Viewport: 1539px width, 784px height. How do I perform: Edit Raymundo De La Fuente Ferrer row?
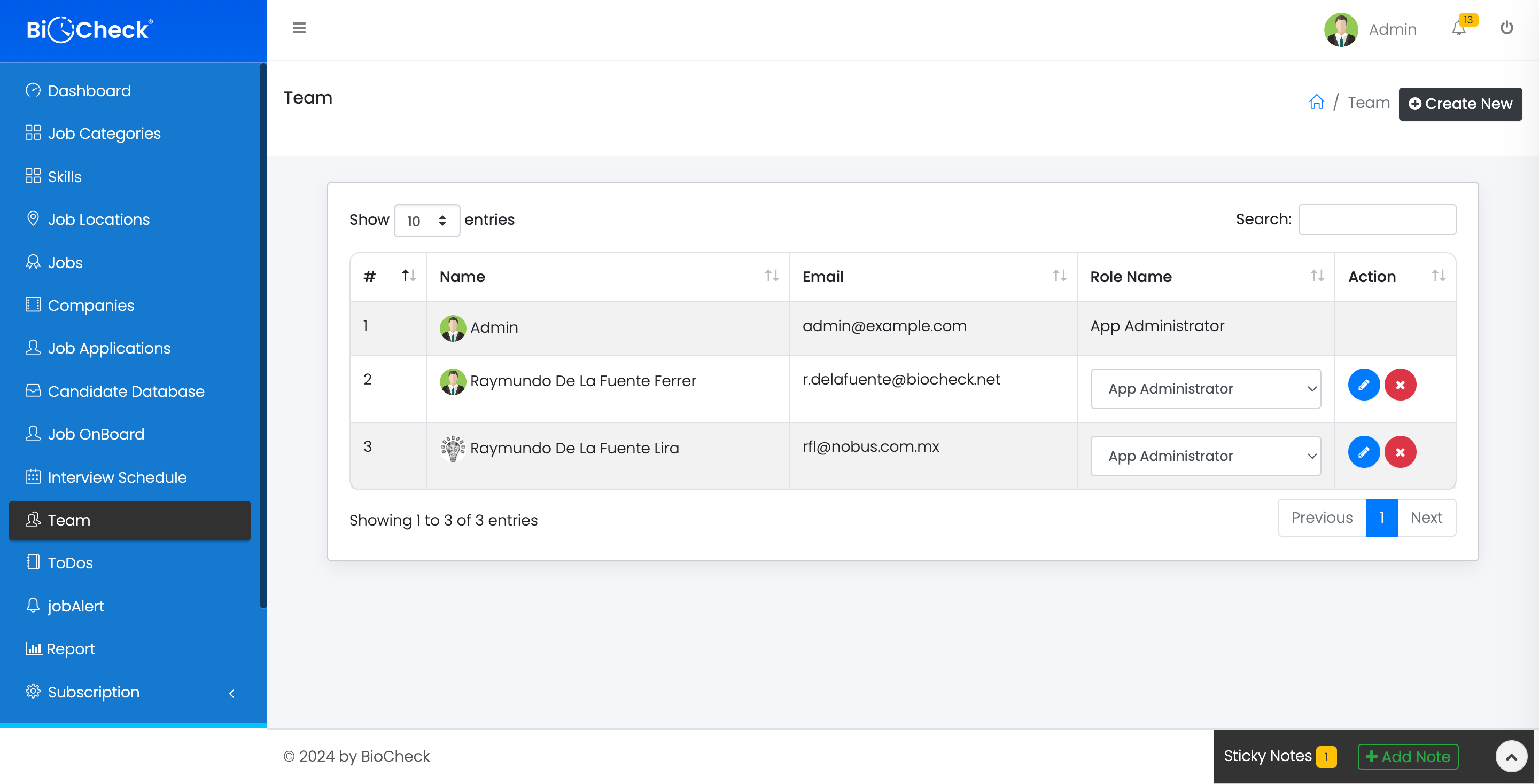point(1363,385)
